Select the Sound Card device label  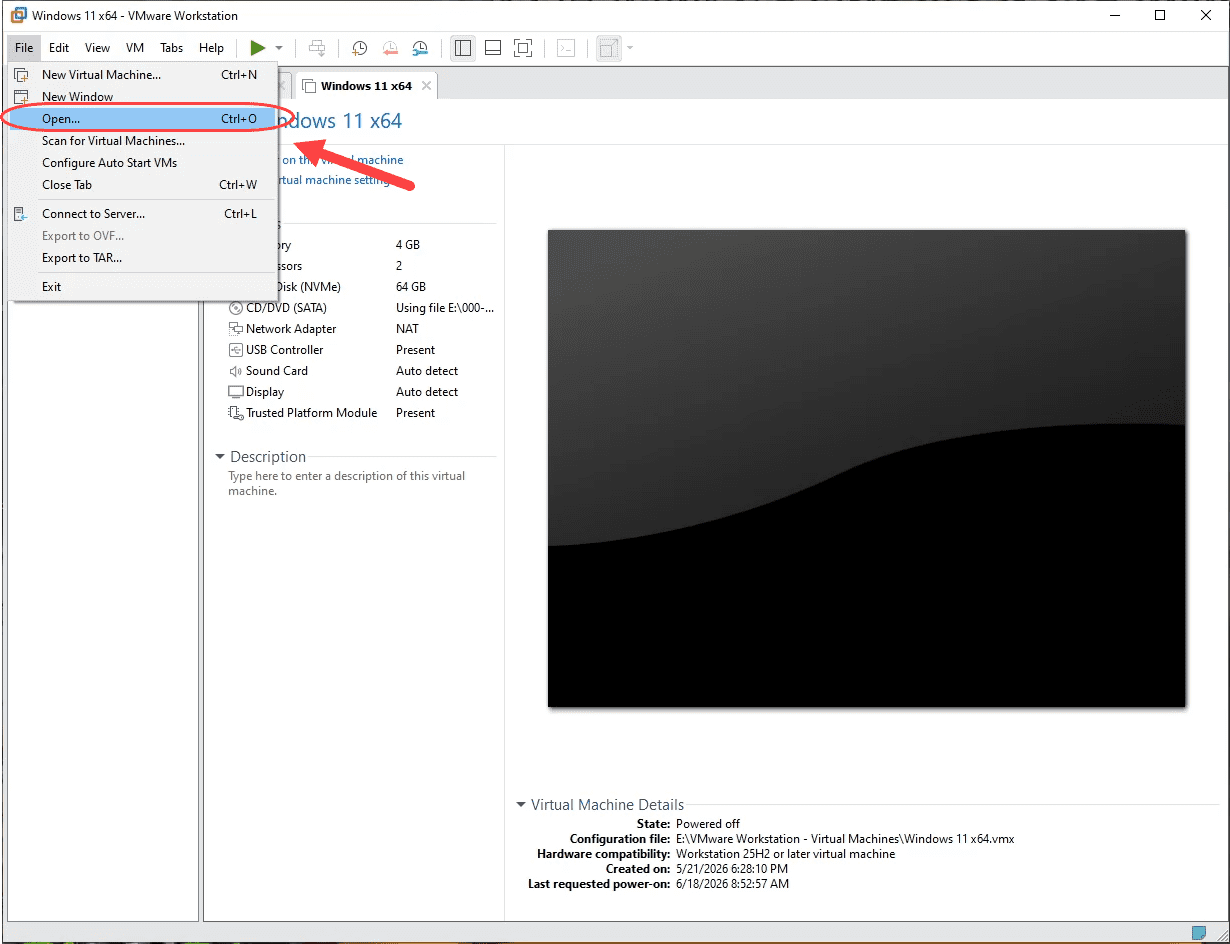pyautogui.click(x=277, y=371)
